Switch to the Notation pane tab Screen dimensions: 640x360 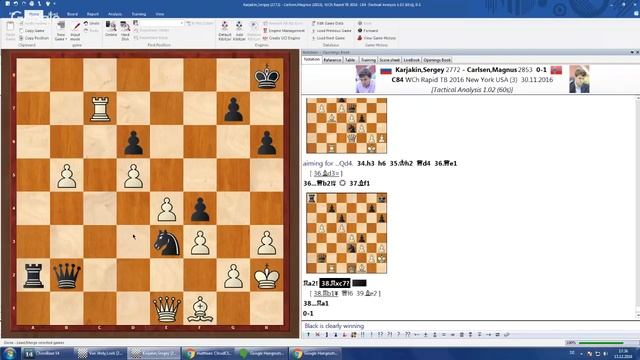pyautogui.click(x=312, y=60)
